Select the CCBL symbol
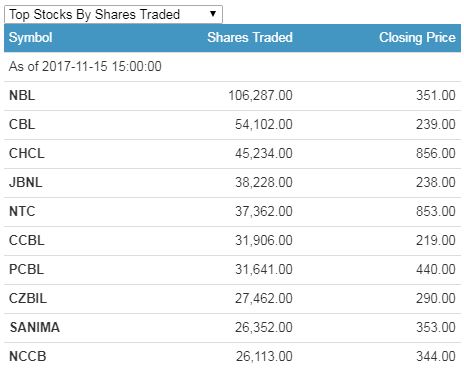Image resolution: width=464 pixels, height=370 pixels. (x=27, y=240)
